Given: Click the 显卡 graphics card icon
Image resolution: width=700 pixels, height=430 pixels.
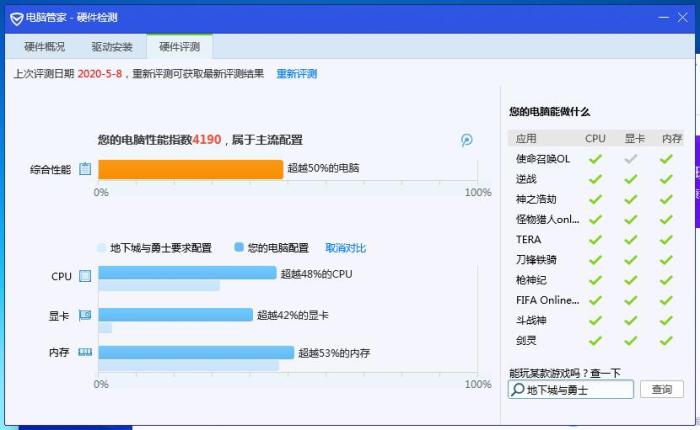Looking at the screenshot, I should coord(85,316).
